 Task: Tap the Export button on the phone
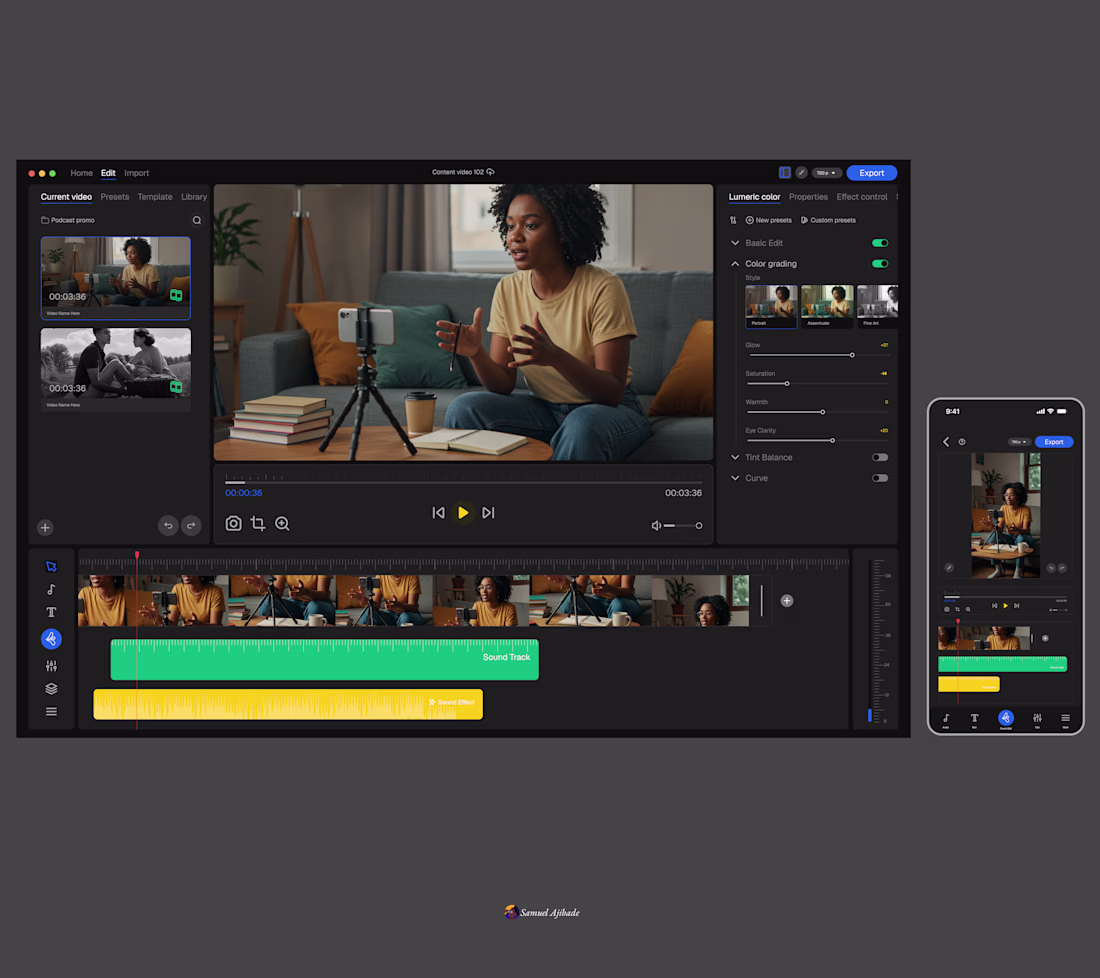point(1054,442)
